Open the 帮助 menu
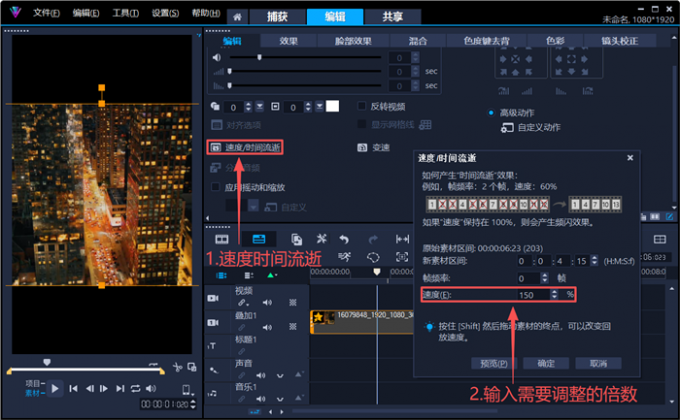Screen dimensions: 680x420 [206, 13]
